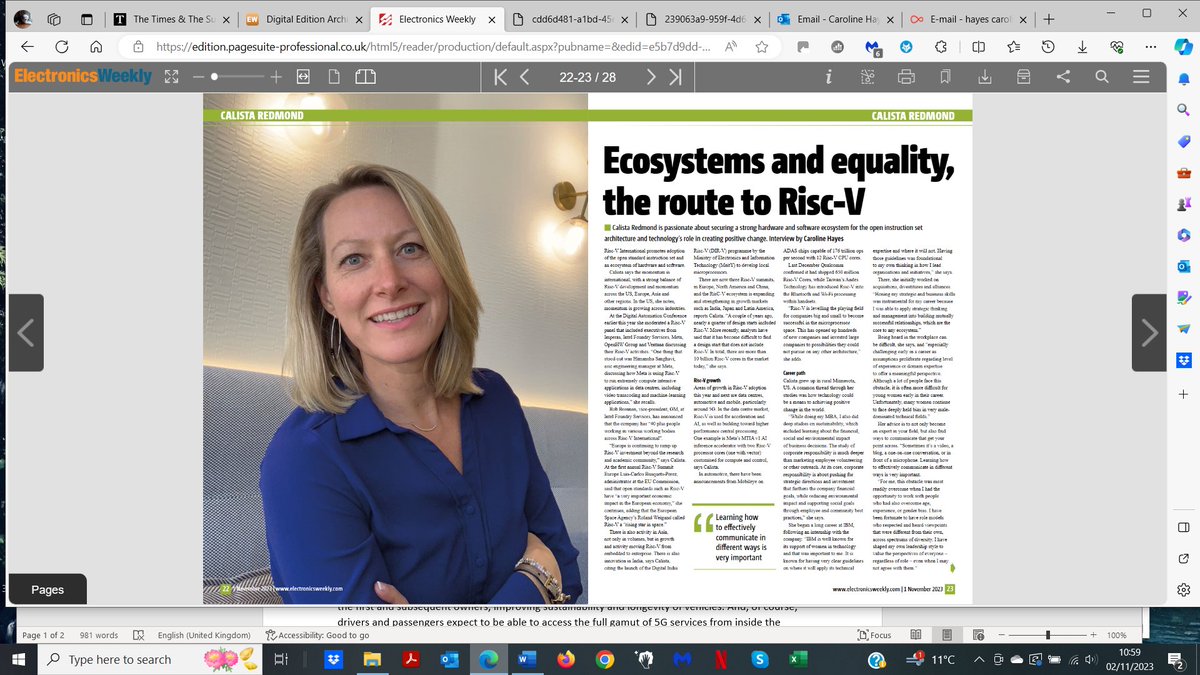Refresh the browser page
The width and height of the screenshot is (1200, 675).
61,46
